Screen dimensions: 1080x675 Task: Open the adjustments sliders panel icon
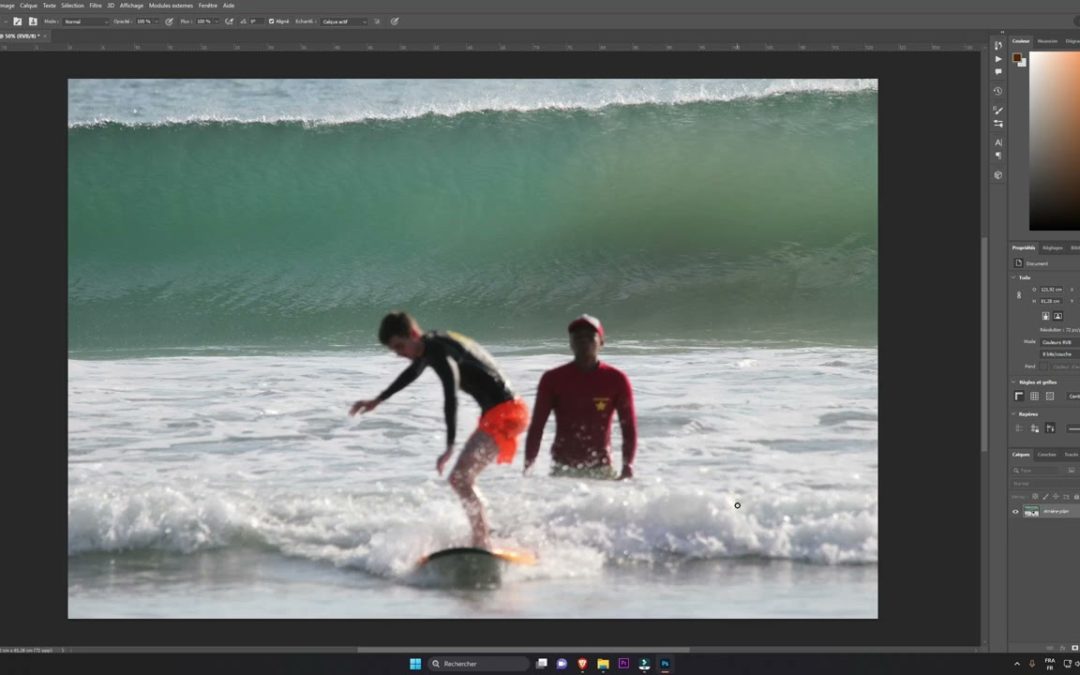coord(998,124)
